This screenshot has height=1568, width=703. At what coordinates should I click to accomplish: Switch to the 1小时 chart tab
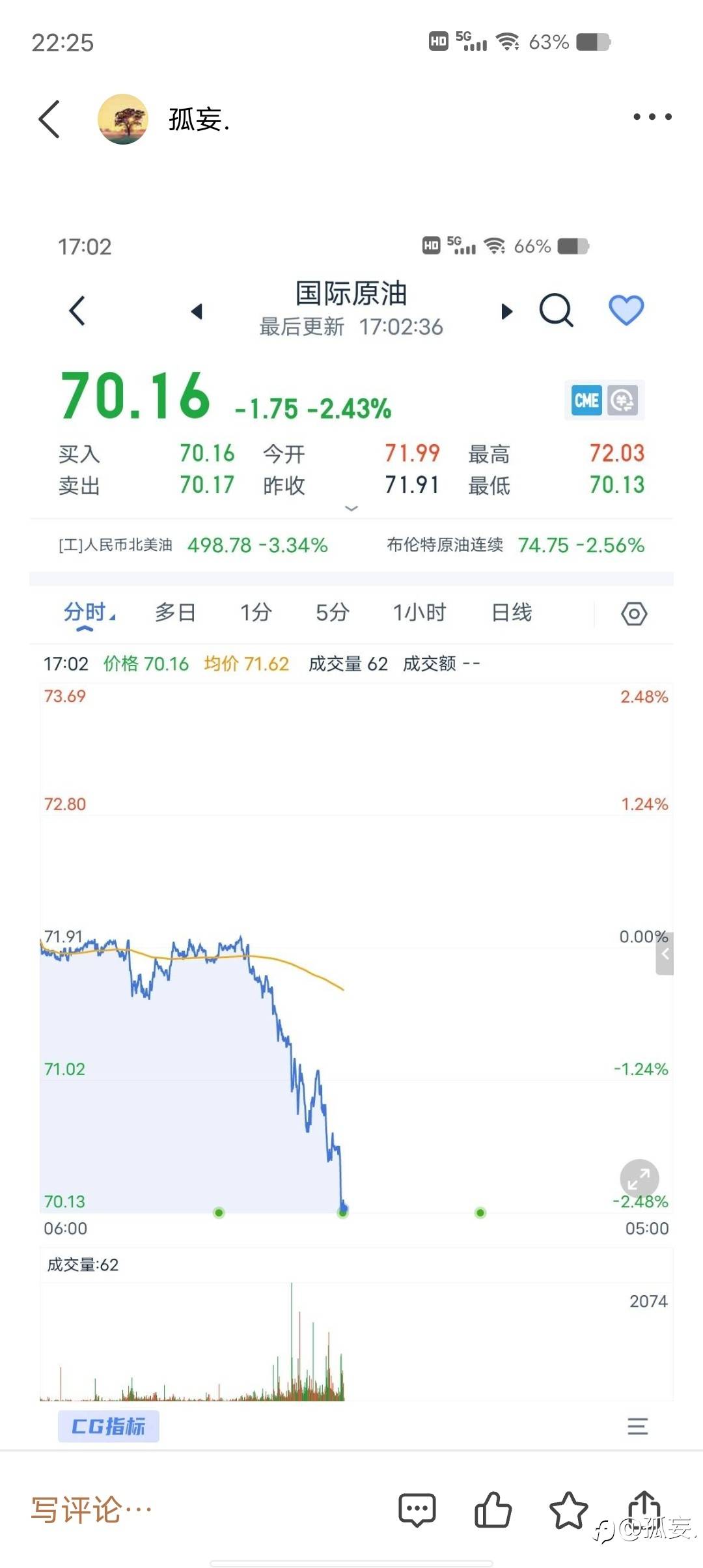click(x=419, y=612)
